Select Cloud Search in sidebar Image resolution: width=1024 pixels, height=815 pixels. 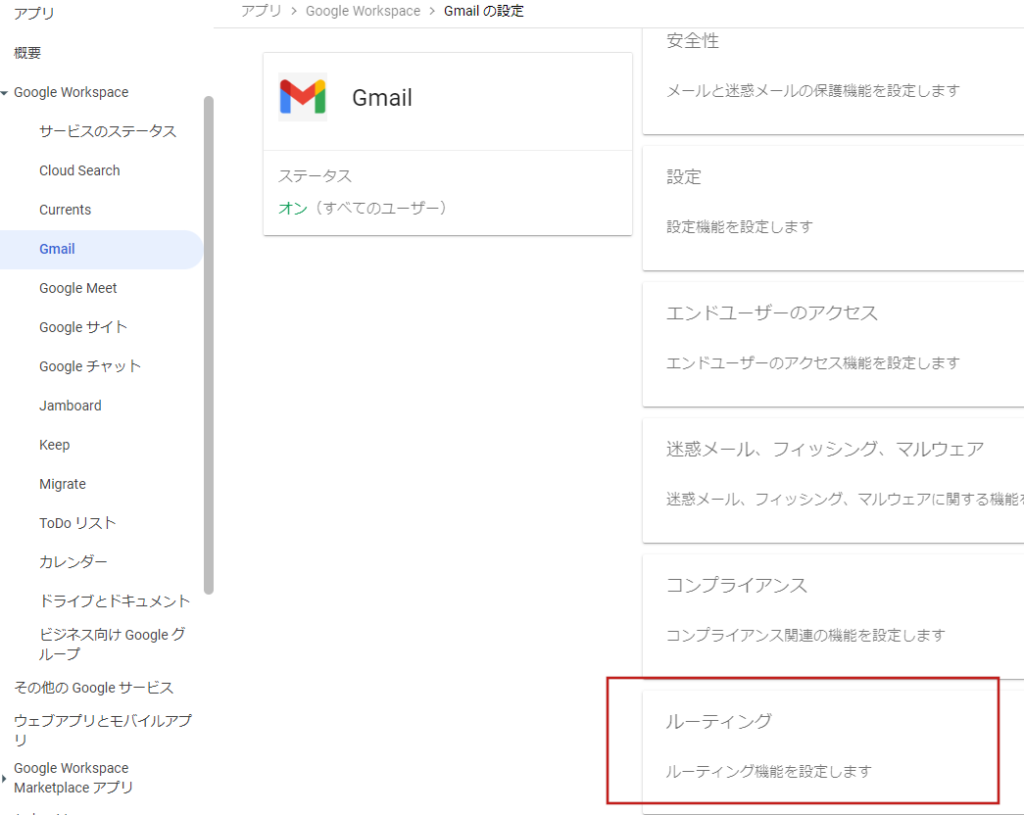[79, 170]
